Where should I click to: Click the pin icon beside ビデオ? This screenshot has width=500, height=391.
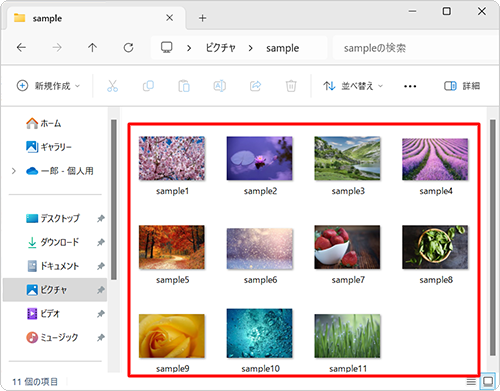tap(100, 314)
